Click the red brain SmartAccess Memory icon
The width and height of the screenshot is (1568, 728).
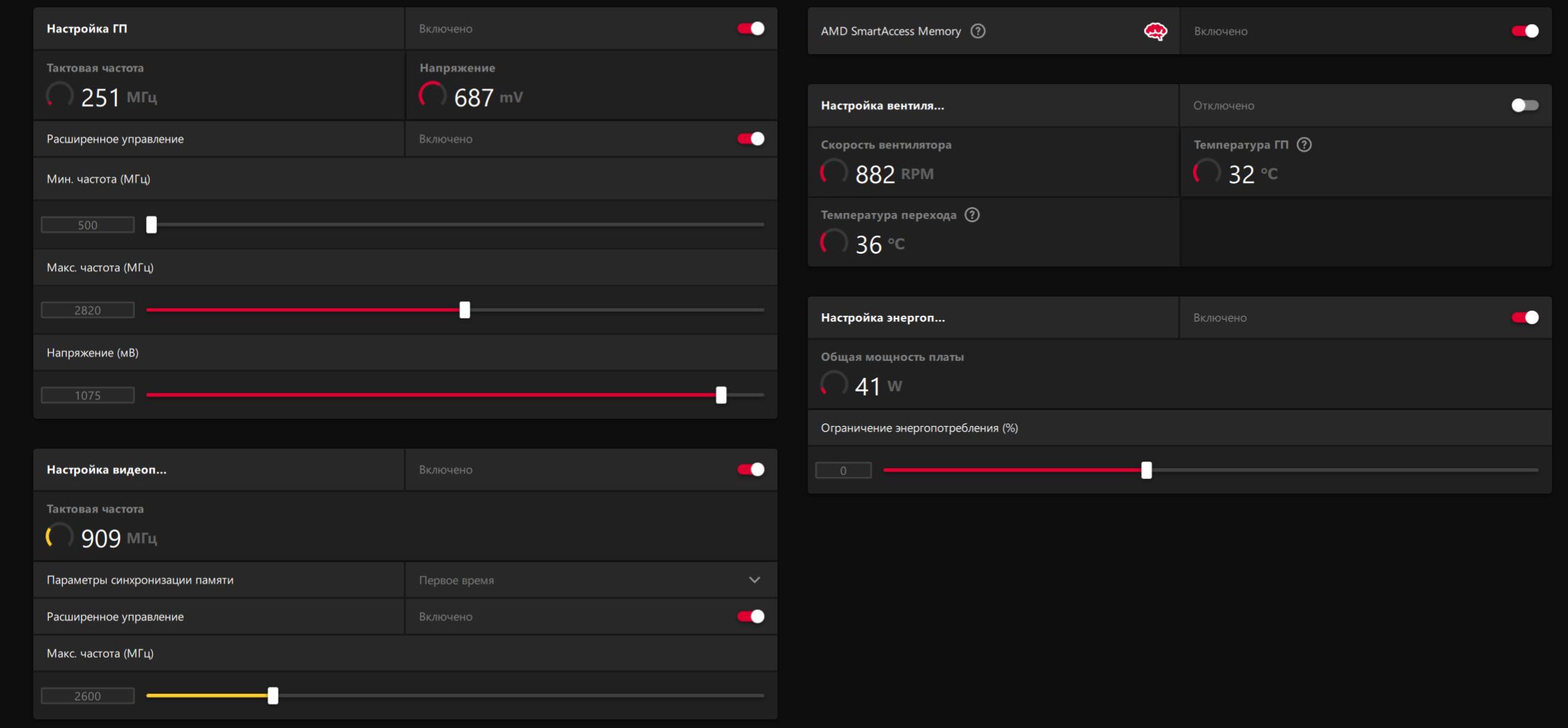pos(1155,31)
